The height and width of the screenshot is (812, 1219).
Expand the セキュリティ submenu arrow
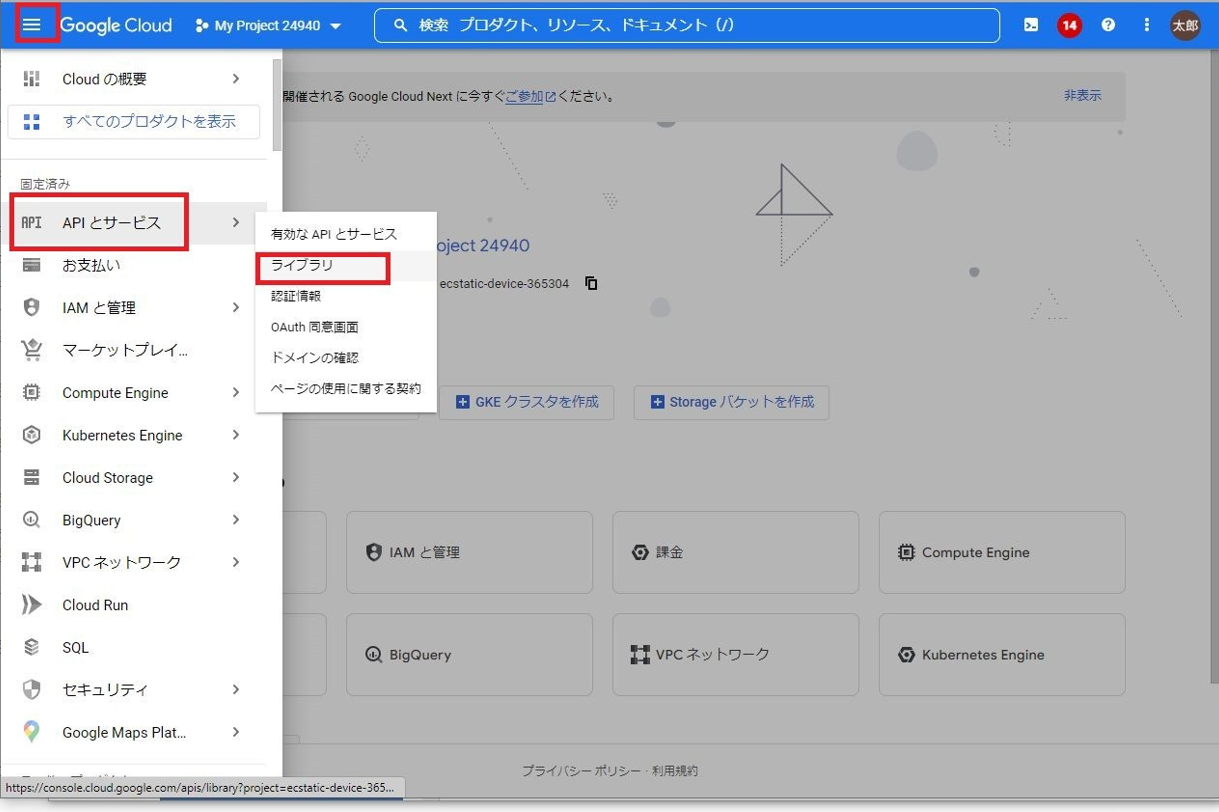[x=236, y=690]
